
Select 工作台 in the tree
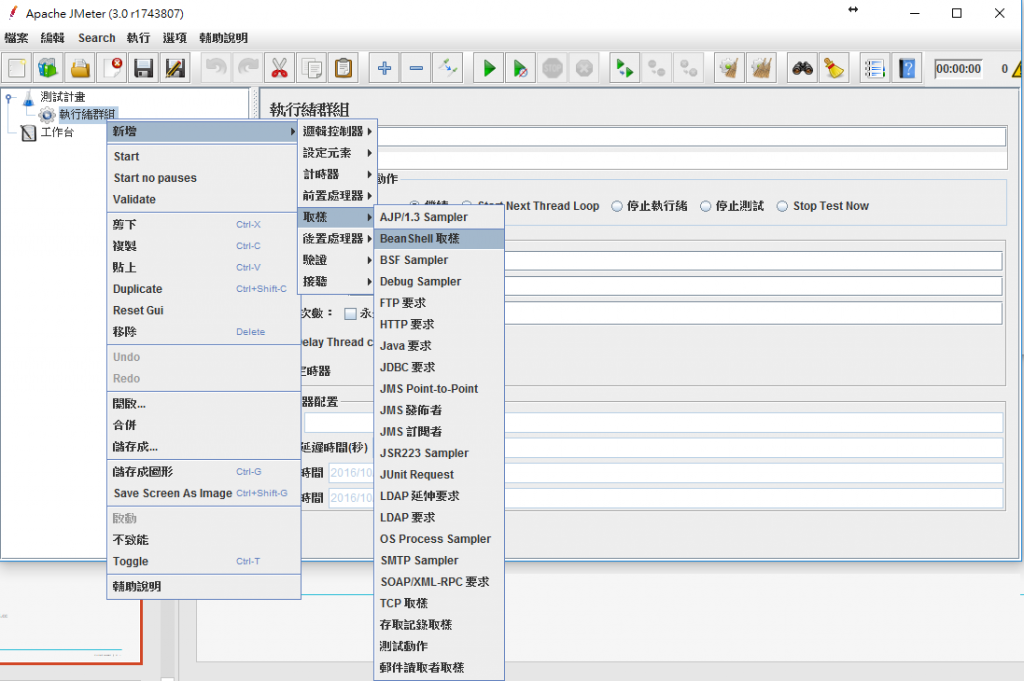pos(57,133)
